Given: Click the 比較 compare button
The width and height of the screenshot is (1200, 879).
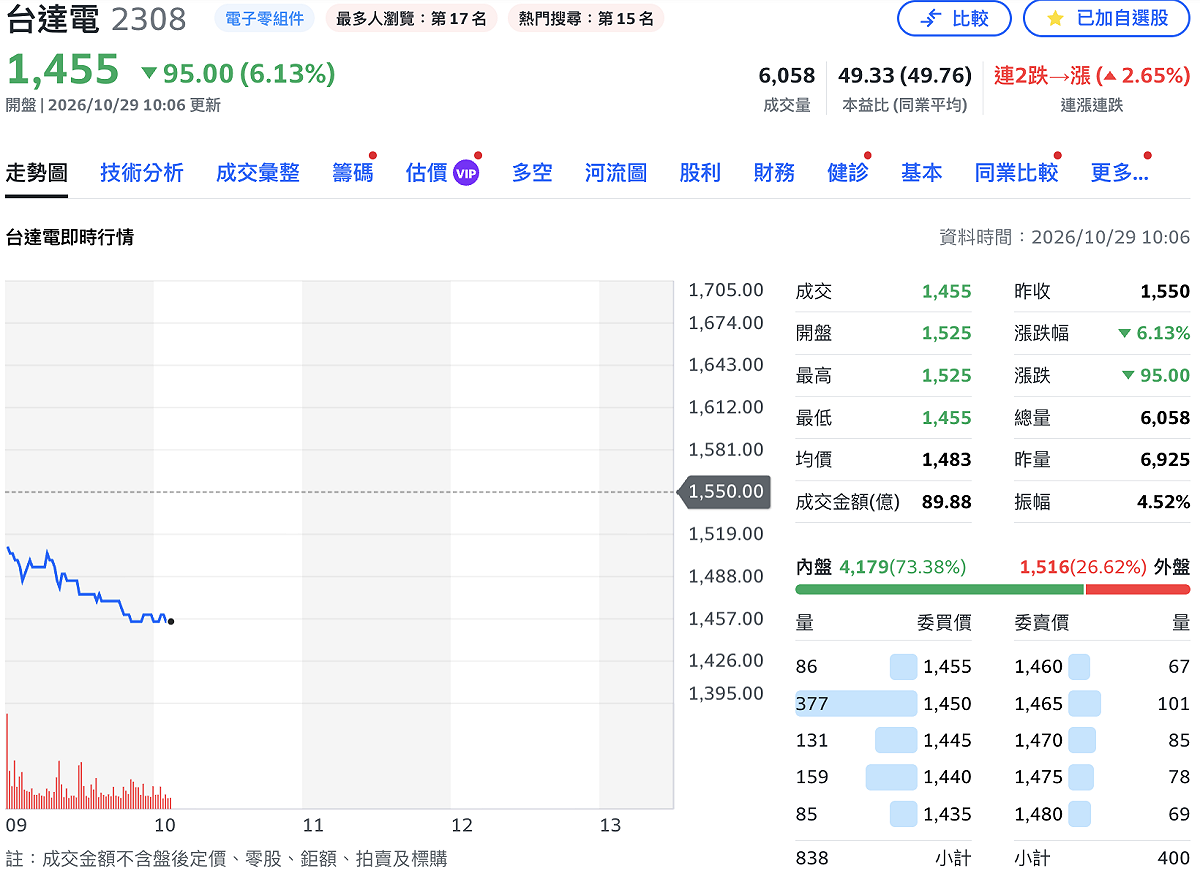Looking at the screenshot, I should (954, 18).
